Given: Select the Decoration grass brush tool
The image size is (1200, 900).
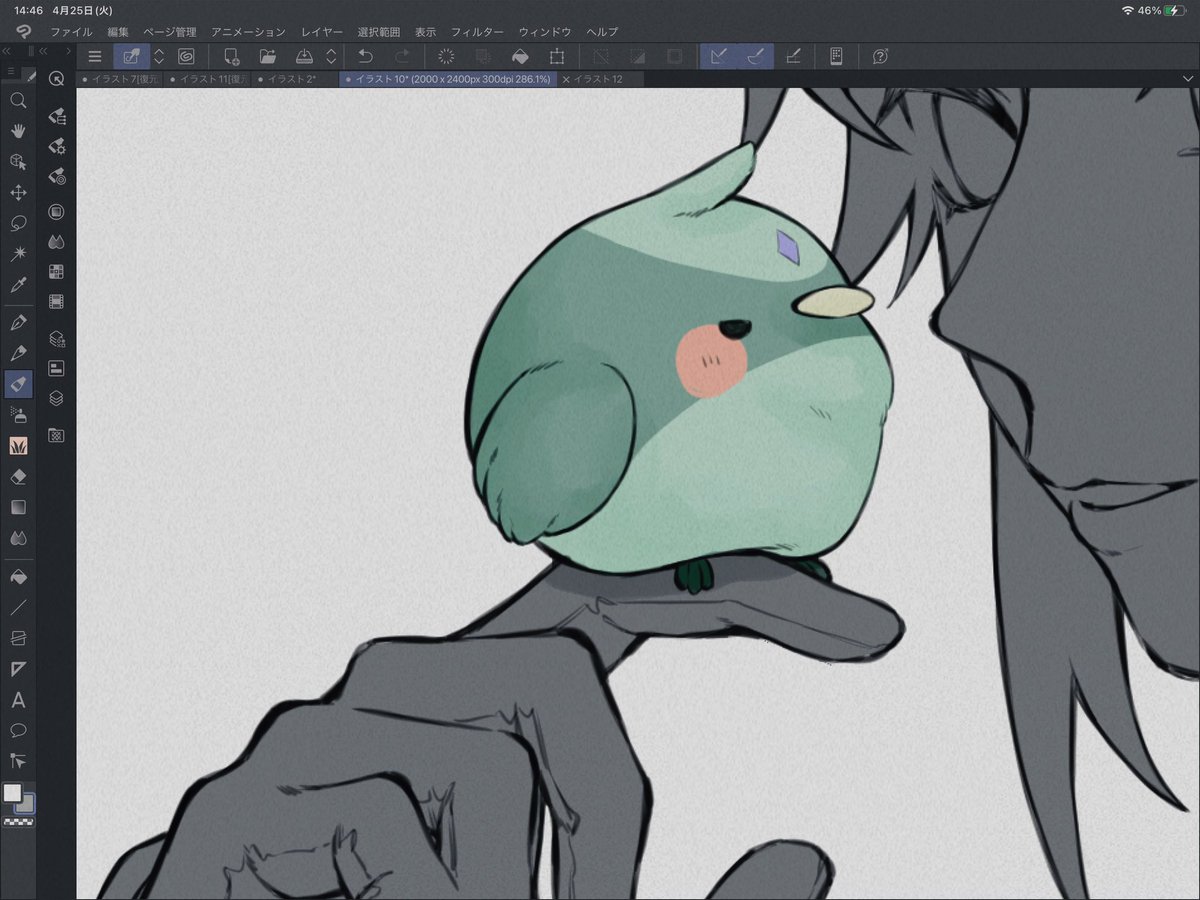Looking at the screenshot, I should 18,445.
